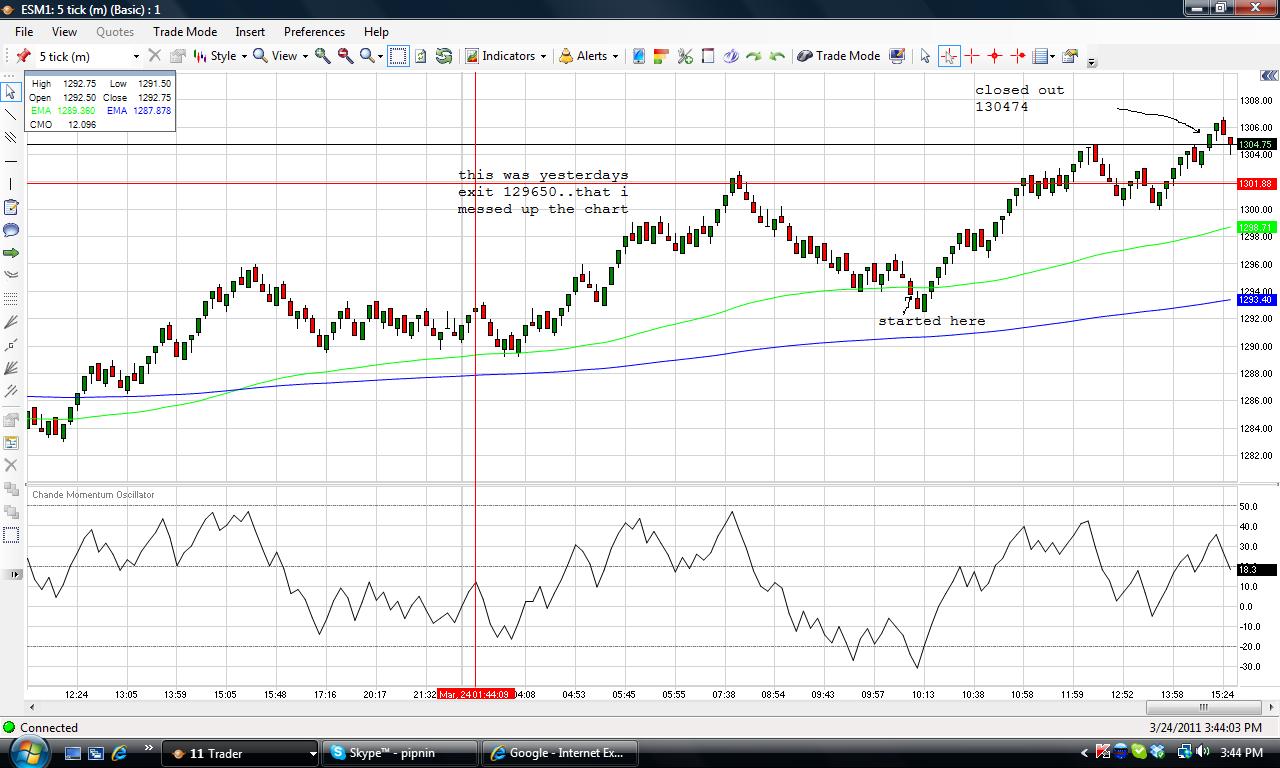Expand the CMO panel side arrow
The image size is (1280, 768).
click(x=15, y=574)
